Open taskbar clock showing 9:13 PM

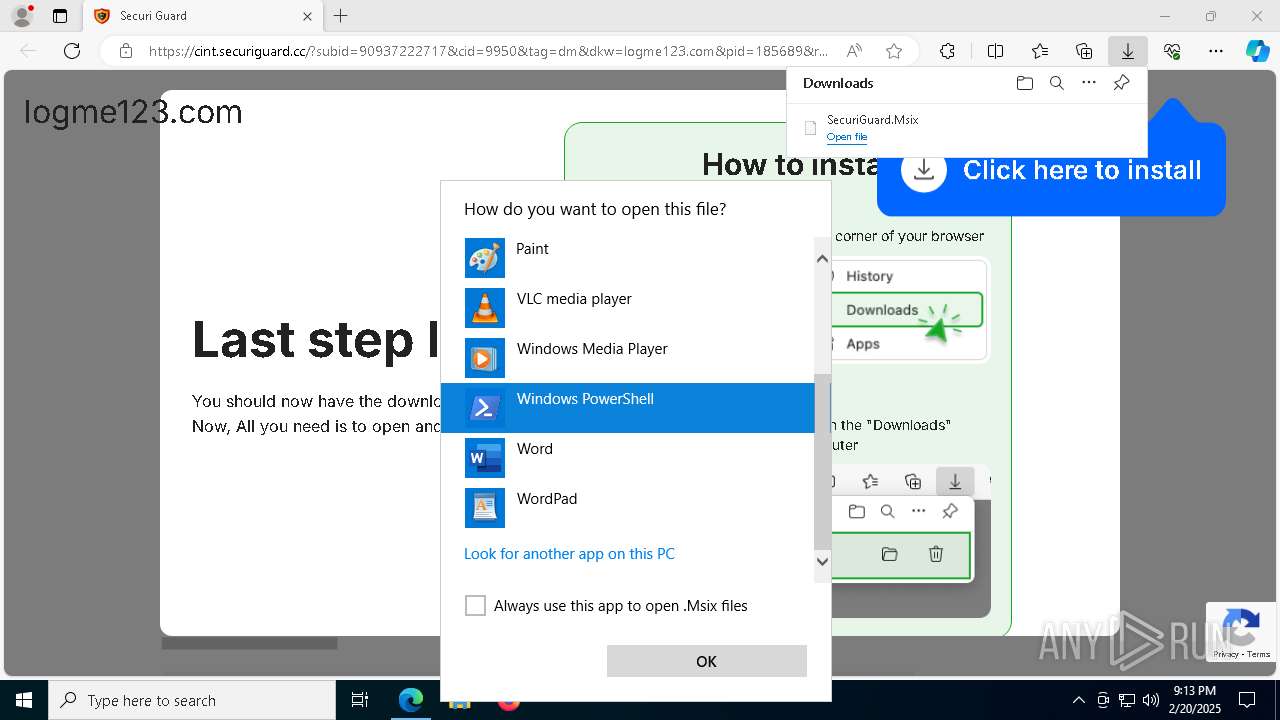[x=1194, y=700]
